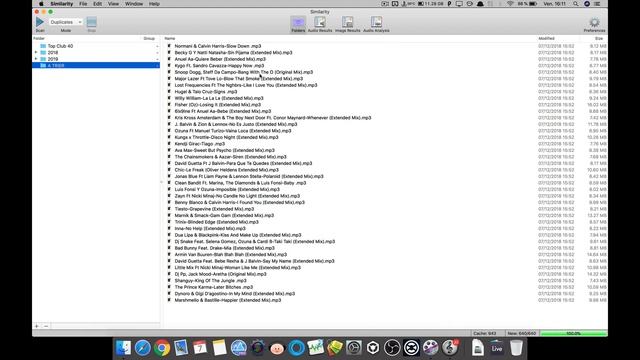
Task: Start a scan with the Scan play icon
Action: click(40, 22)
